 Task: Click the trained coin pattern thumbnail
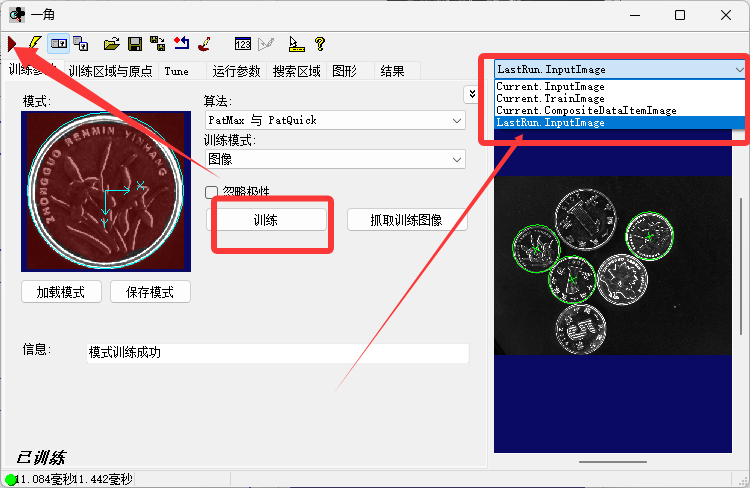[106, 191]
